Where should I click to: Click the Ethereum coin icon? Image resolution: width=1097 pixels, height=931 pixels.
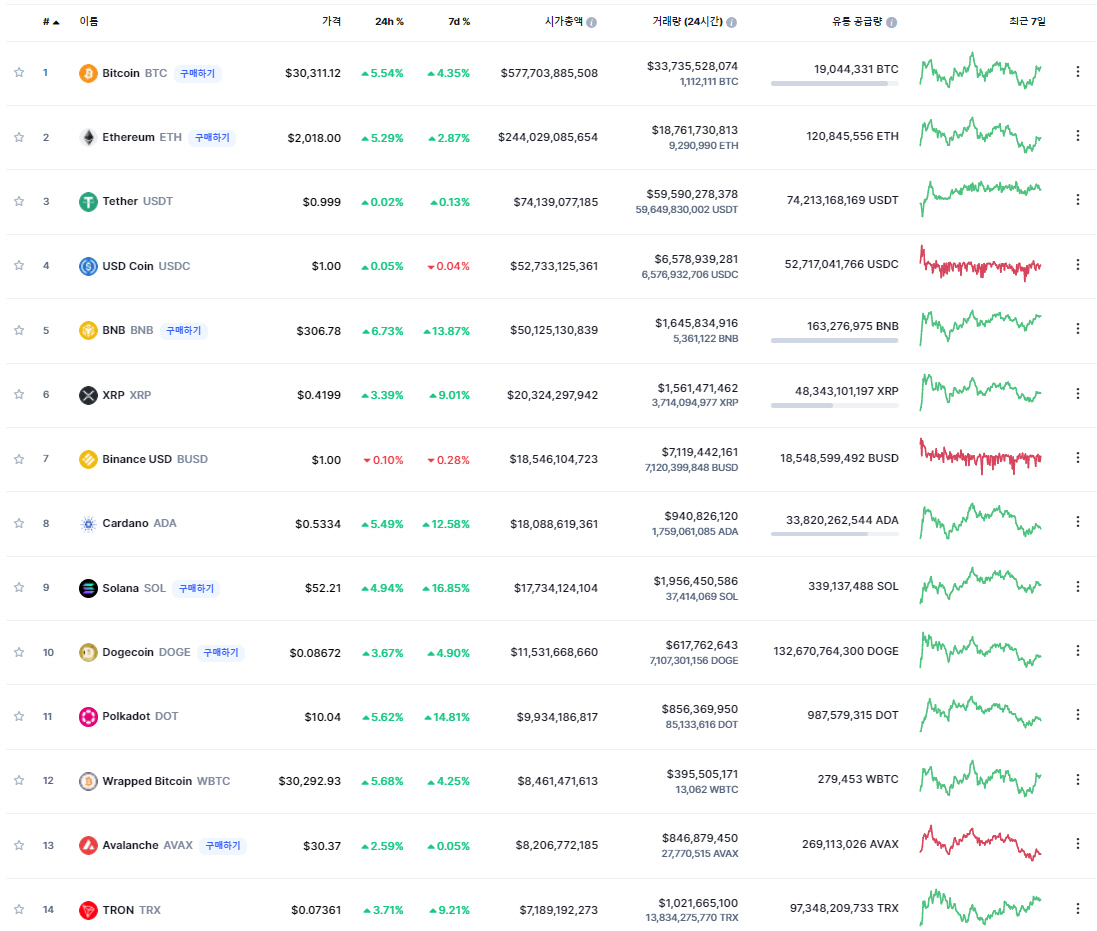coord(88,137)
